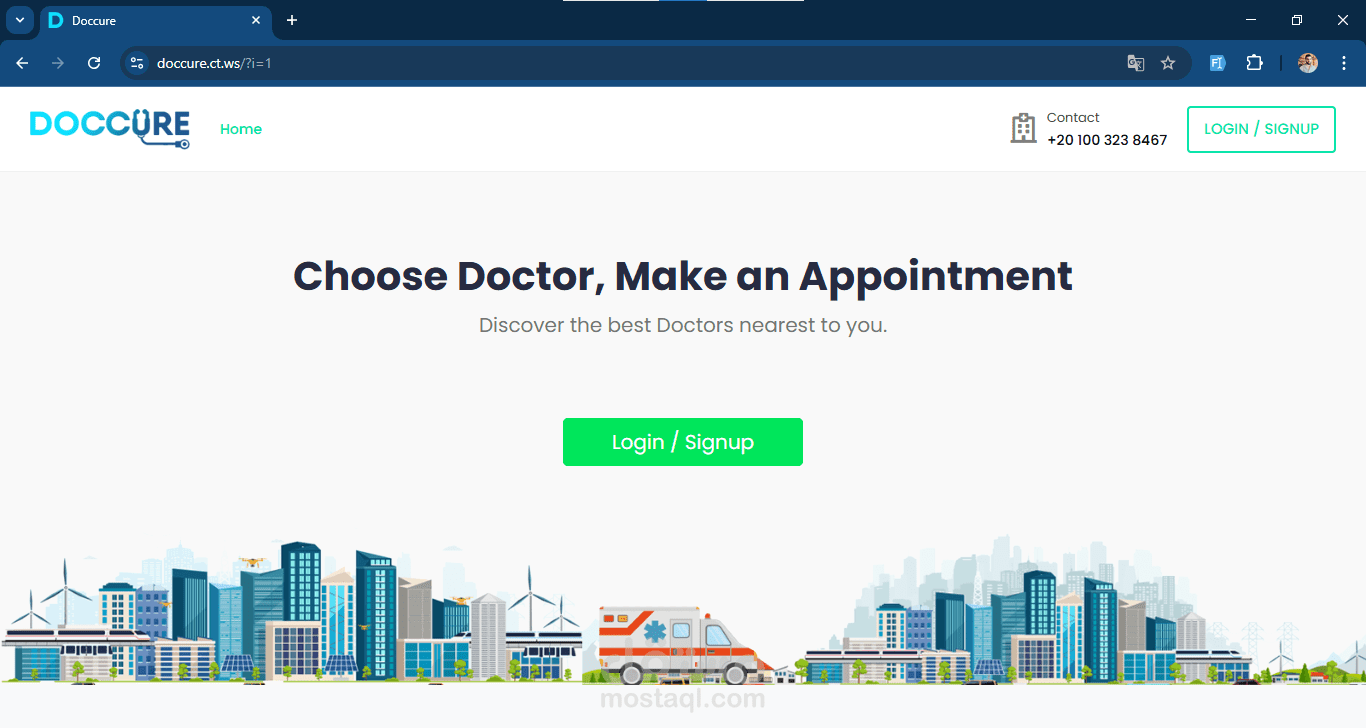Close the Doccure tab
This screenshot has height=728, width=1366.
(x=256, y=20)
